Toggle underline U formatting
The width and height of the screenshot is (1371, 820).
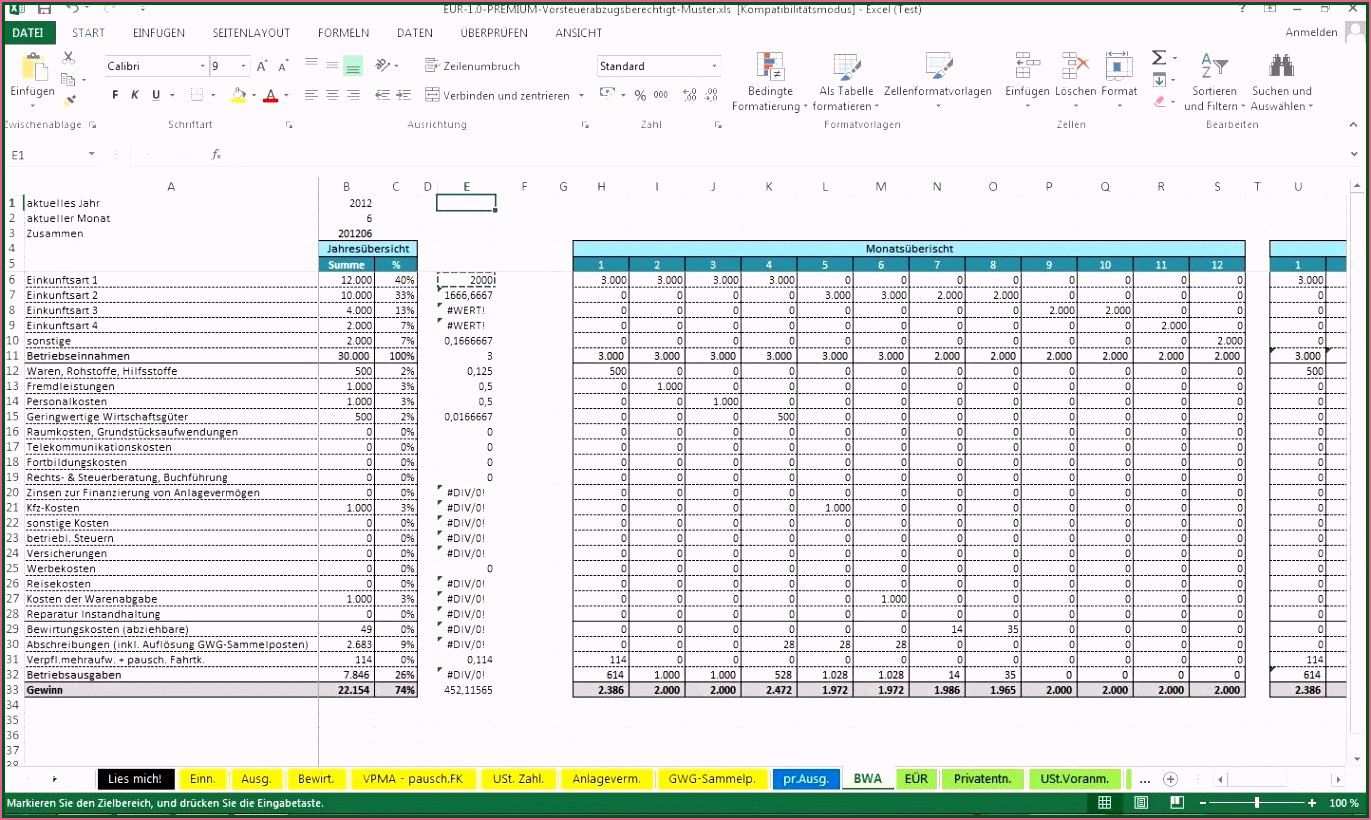point(156,95)
